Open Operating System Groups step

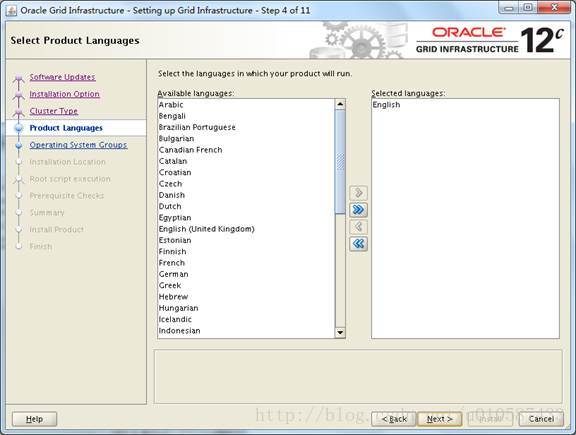point(78,145)
